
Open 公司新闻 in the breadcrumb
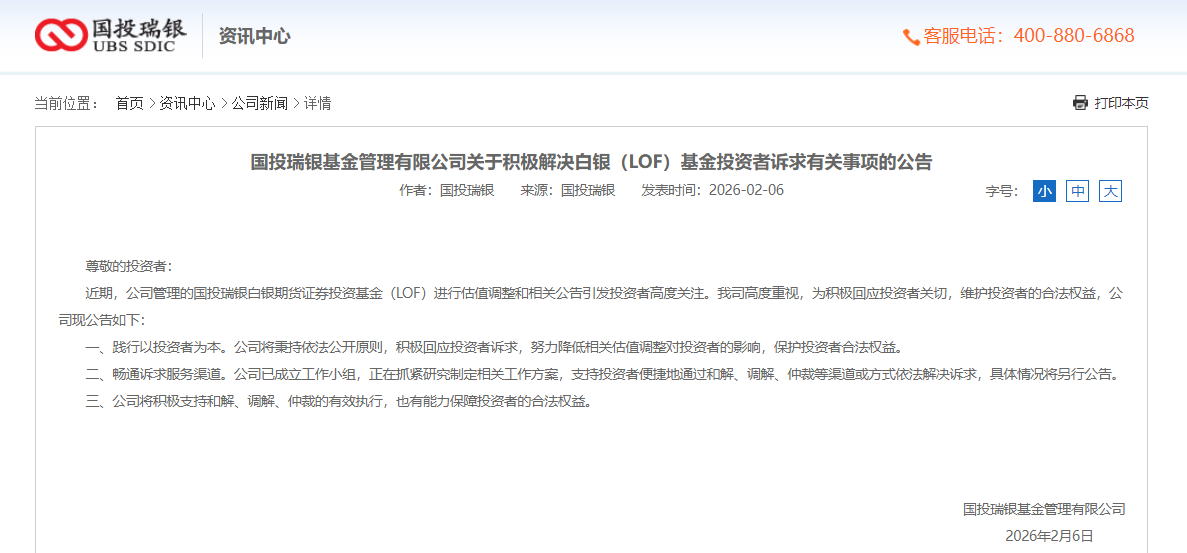260,103
